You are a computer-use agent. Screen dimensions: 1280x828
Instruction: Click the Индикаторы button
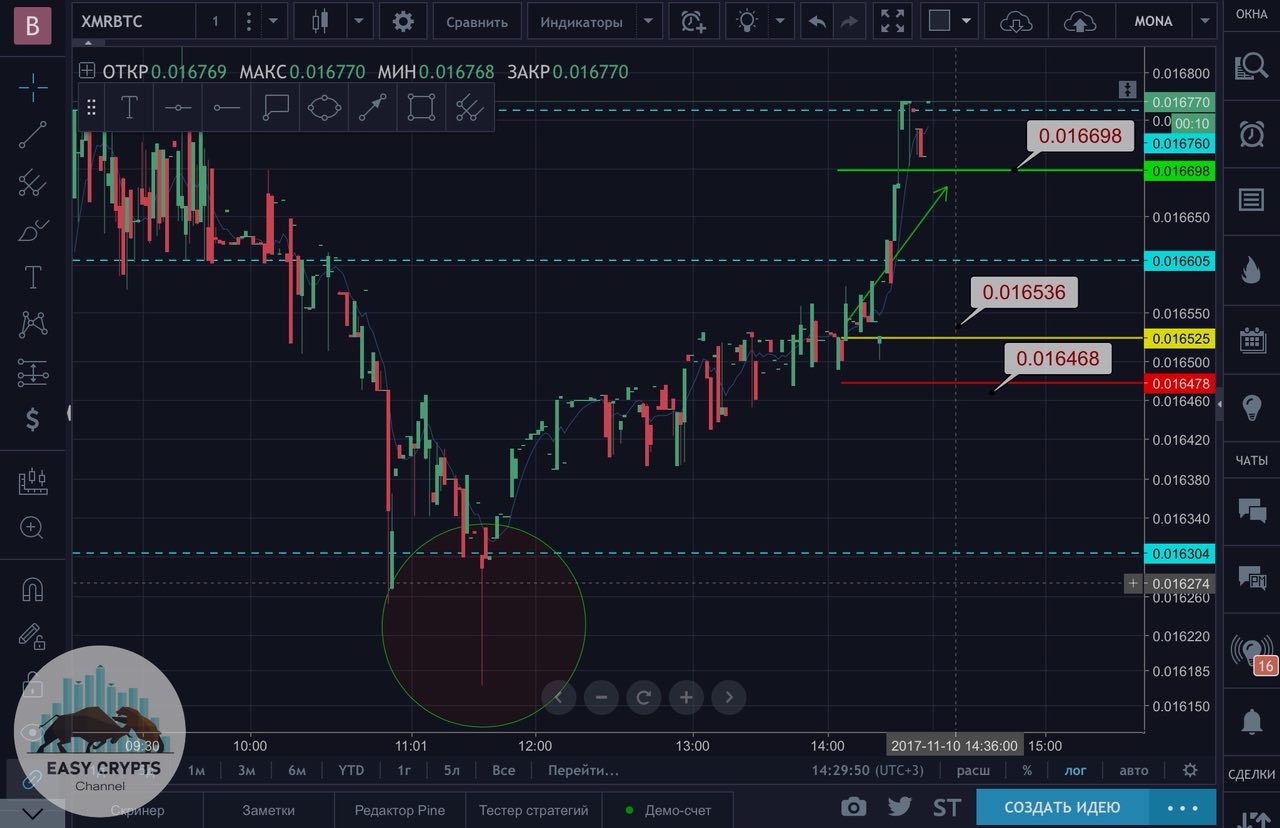(x=581, y=21)
